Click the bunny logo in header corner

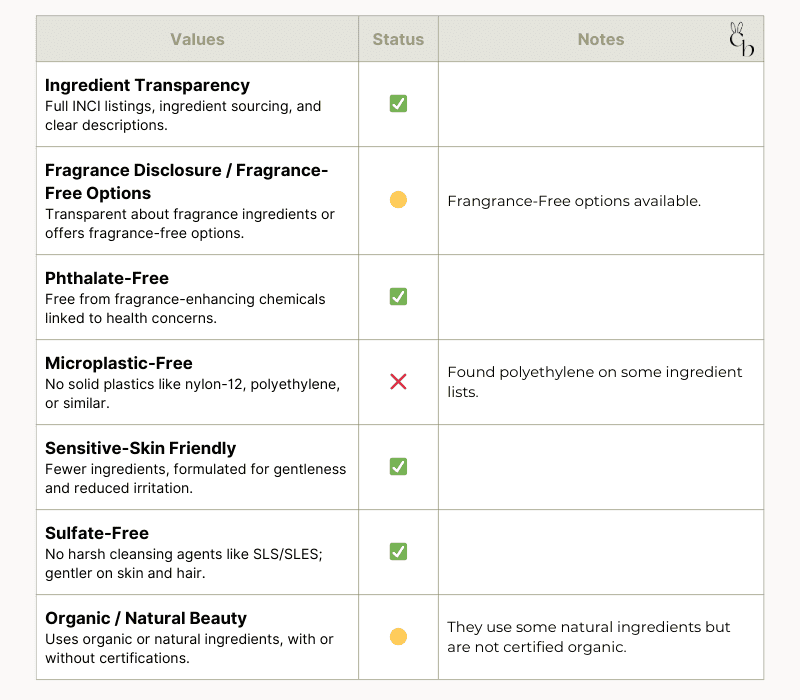741,39
